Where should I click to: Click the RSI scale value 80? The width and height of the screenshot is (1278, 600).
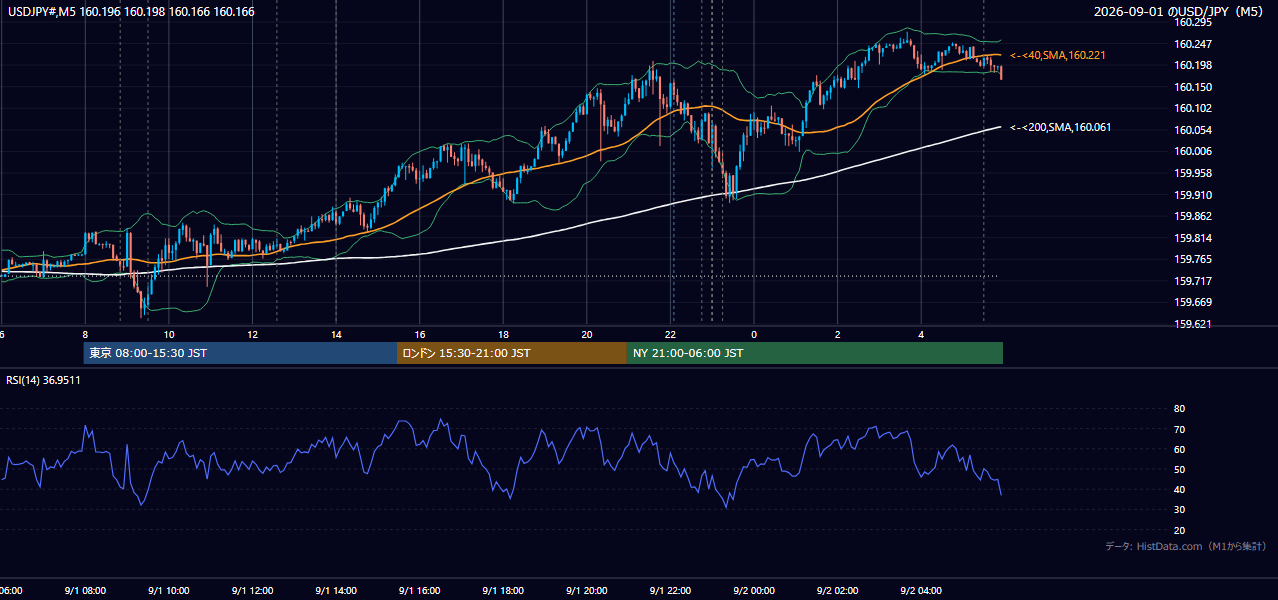click(1179, 409)
